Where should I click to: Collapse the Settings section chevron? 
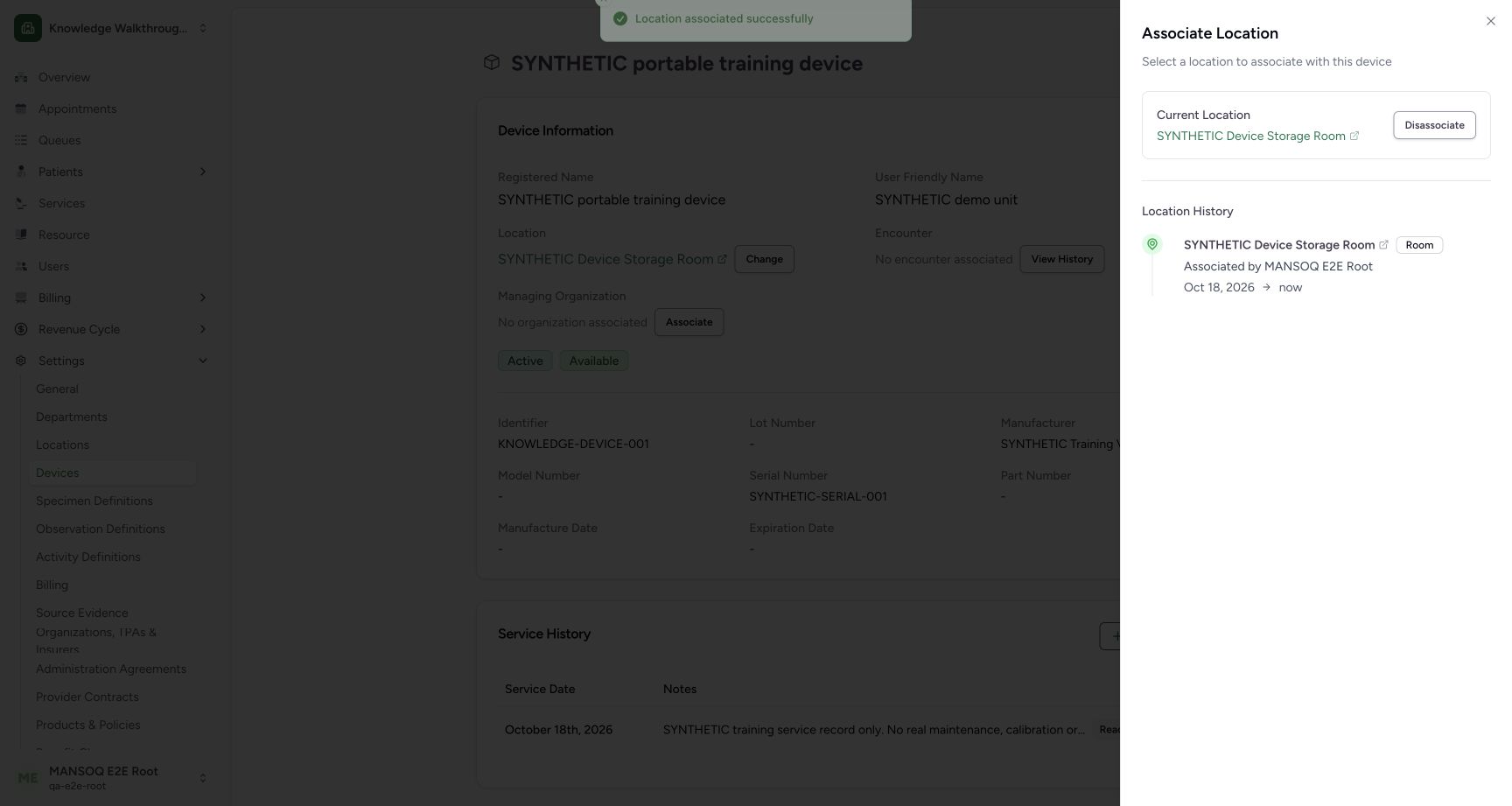click(x=203, y=361)
